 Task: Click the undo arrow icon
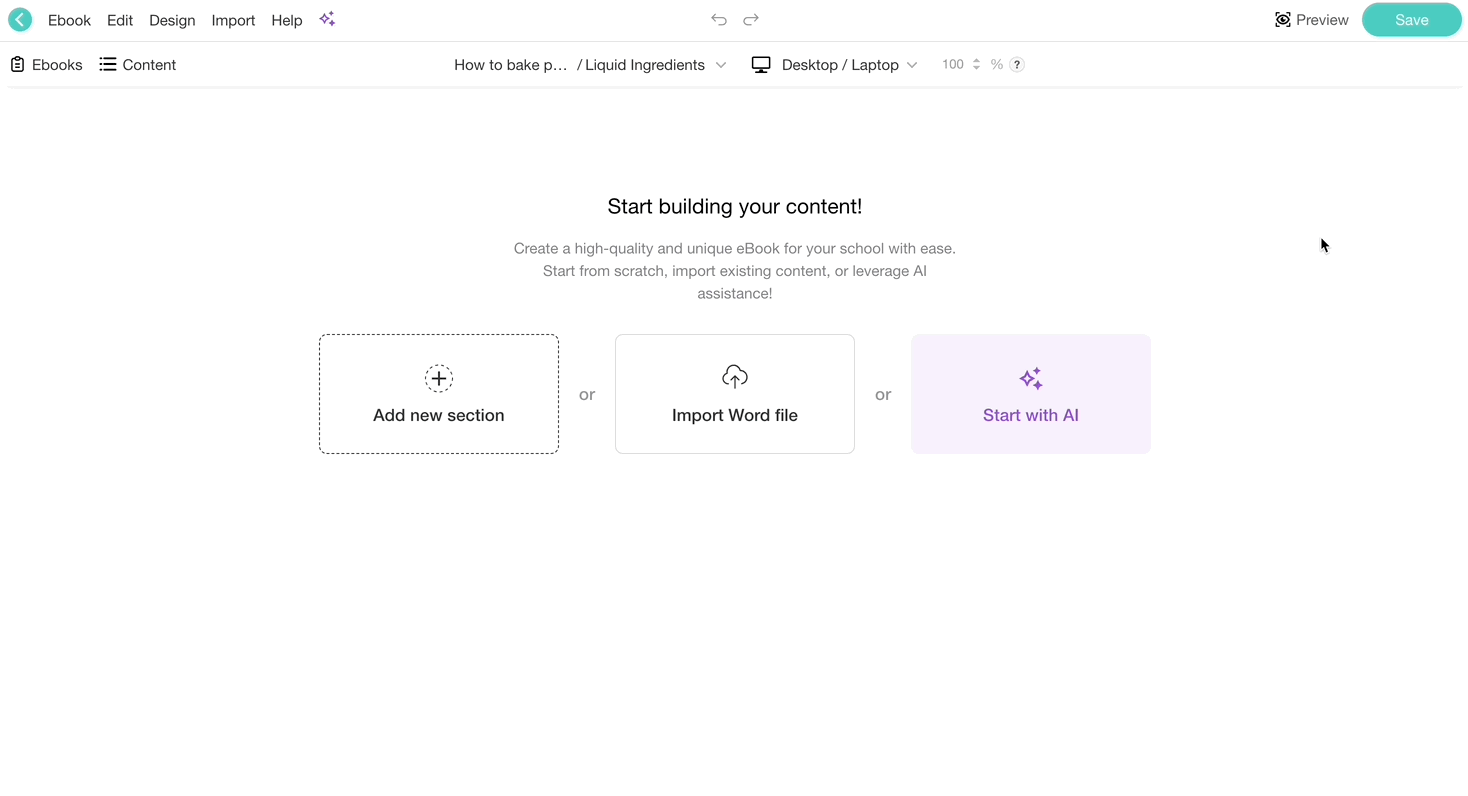coord(718,20)
